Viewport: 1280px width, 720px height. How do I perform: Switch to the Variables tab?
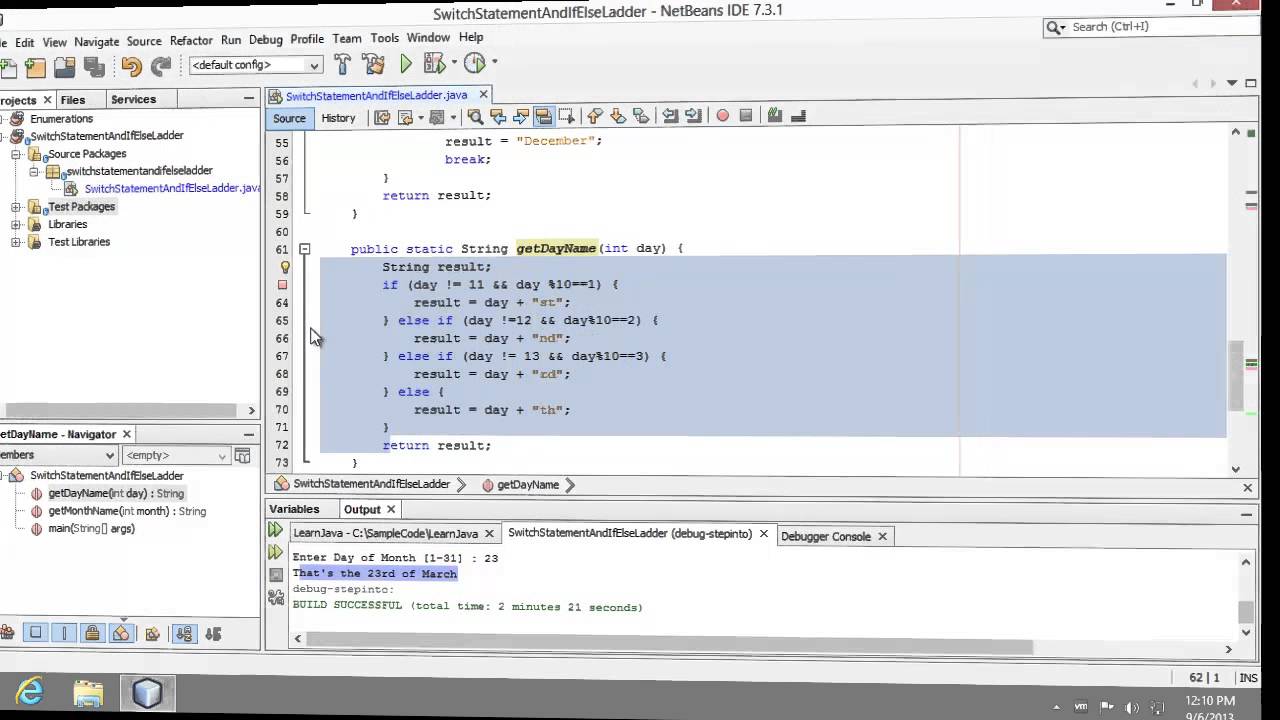(294, 509)
